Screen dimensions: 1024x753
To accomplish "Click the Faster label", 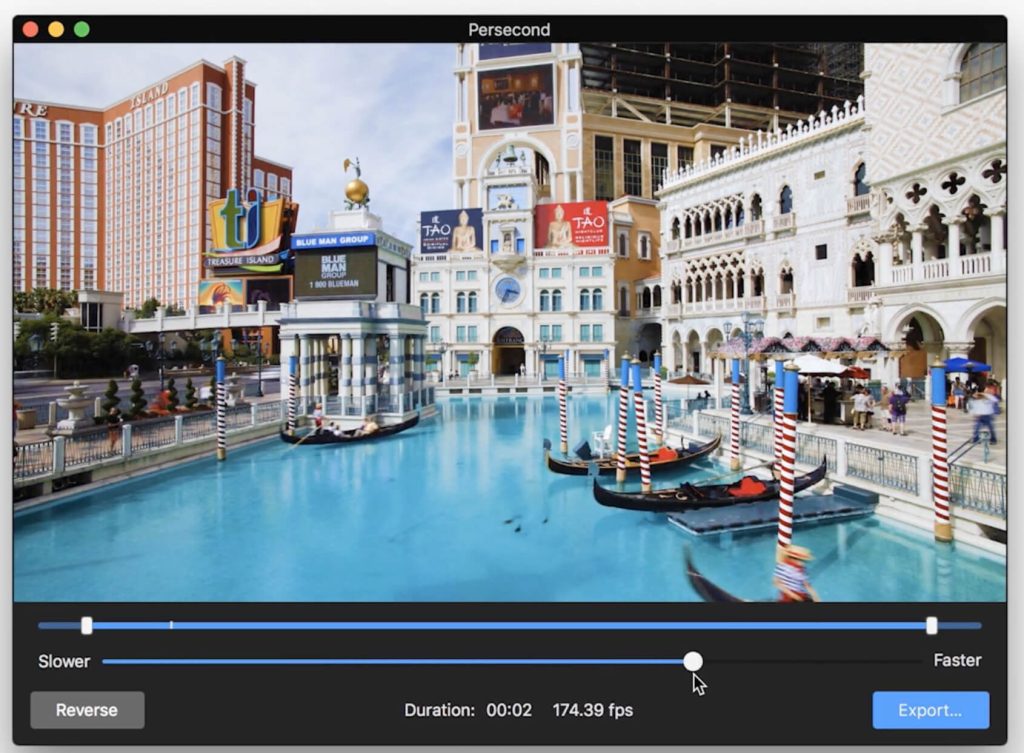I will 957,660.
